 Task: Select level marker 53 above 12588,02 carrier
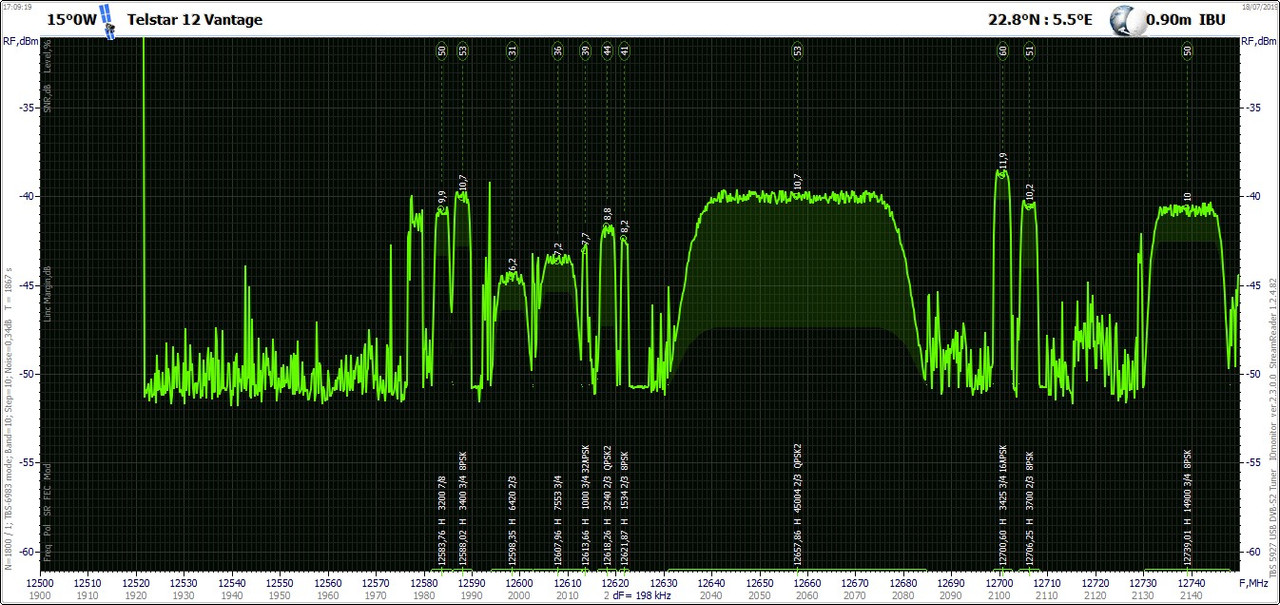pyautogui.click(x=462, y=50)
